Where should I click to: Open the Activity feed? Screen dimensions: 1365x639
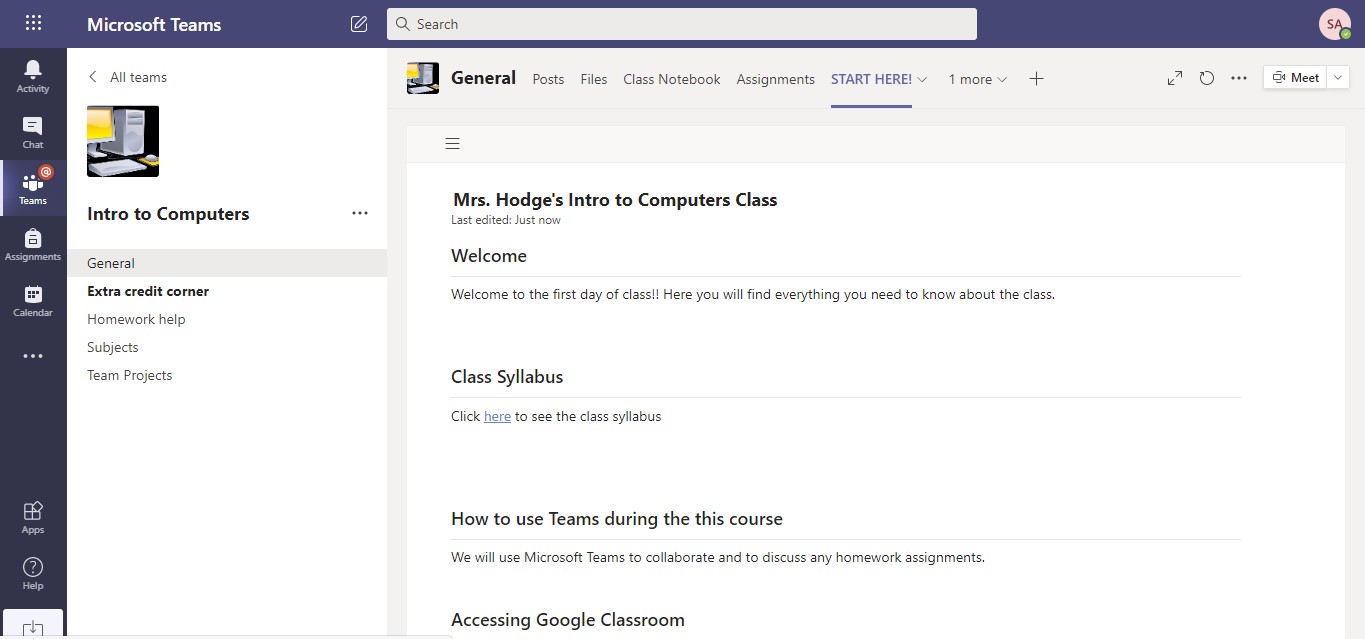pos(32,75)
